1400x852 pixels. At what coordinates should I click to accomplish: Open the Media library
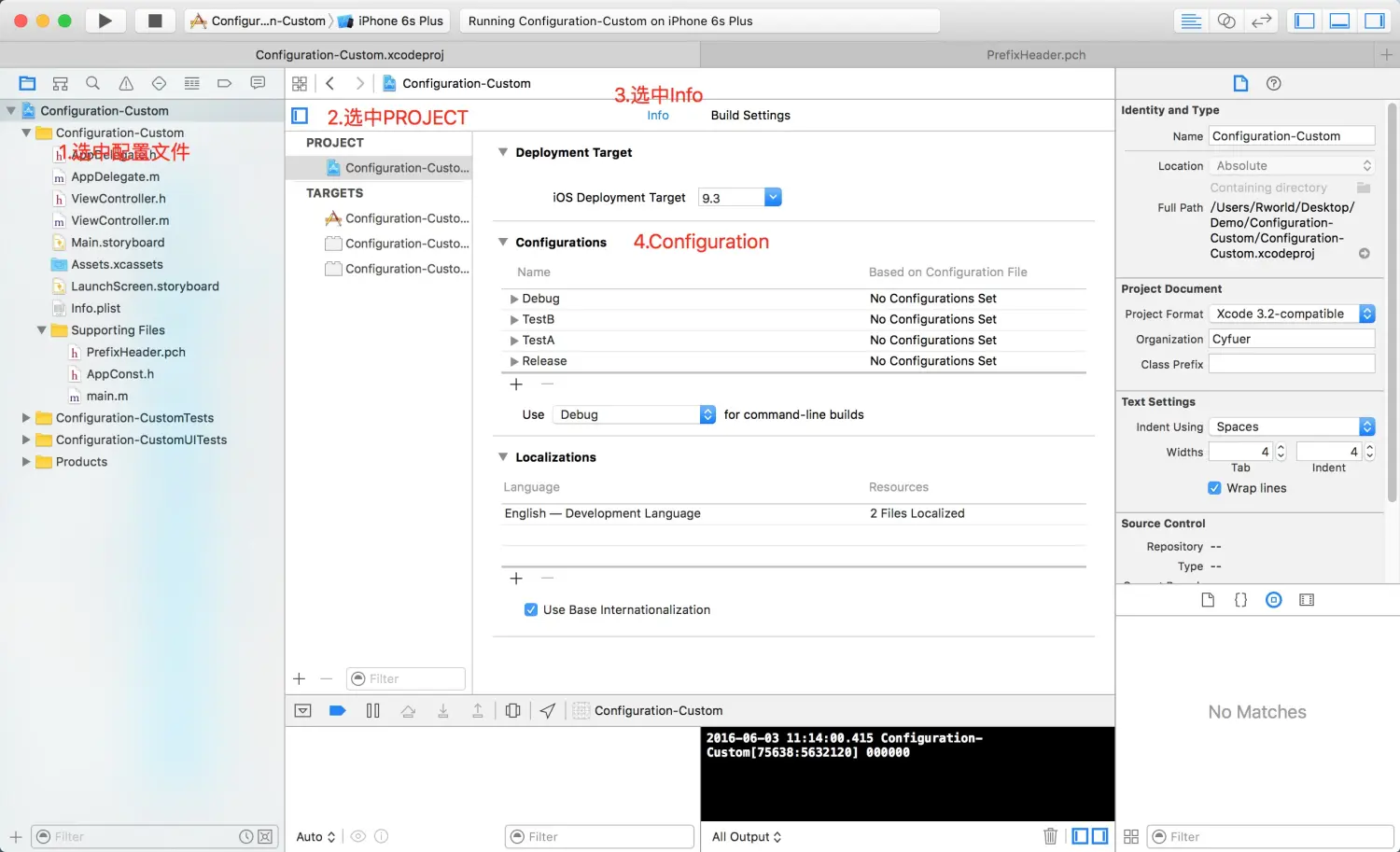coord(1307,600)
